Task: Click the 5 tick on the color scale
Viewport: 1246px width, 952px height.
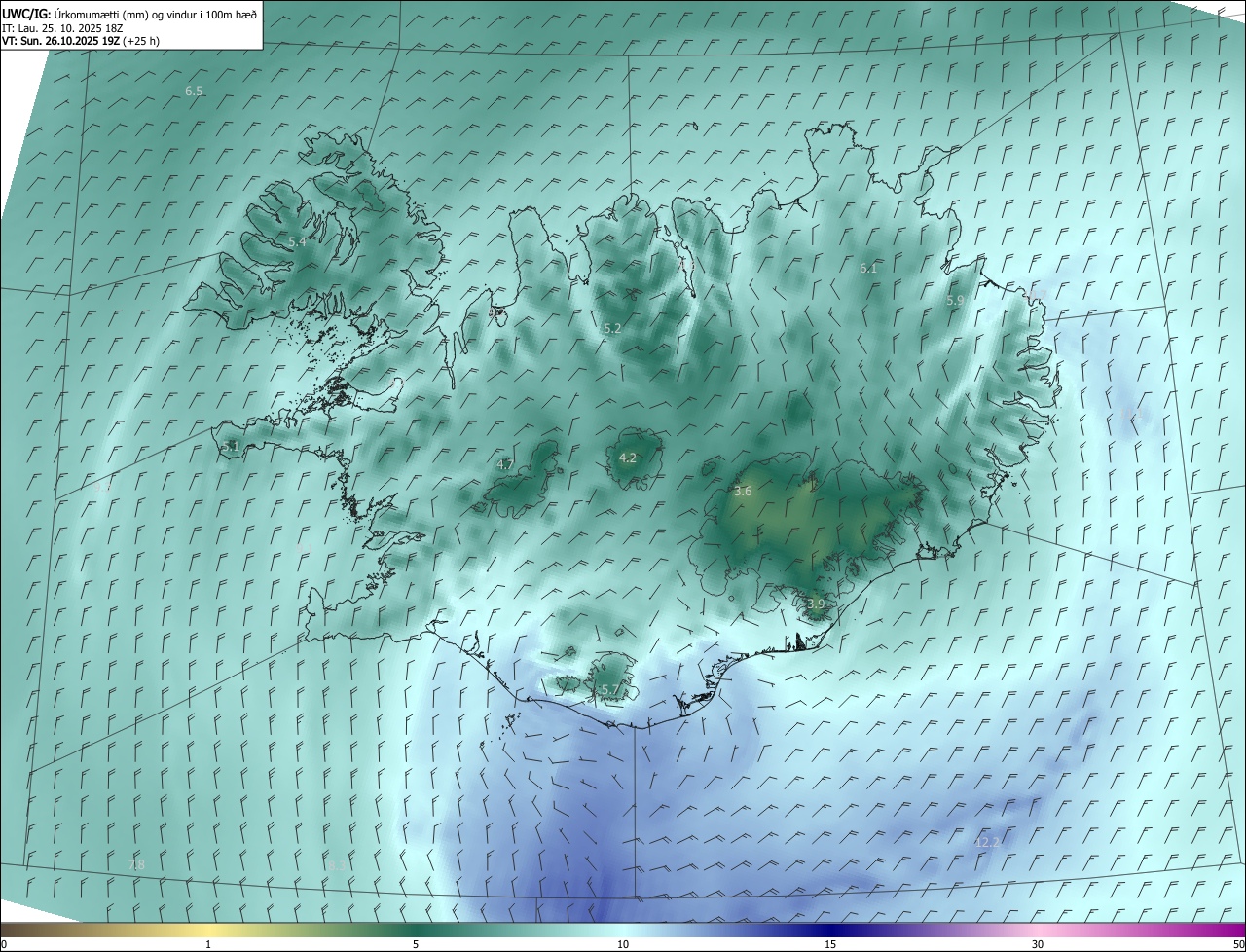Action: point(416,944)
